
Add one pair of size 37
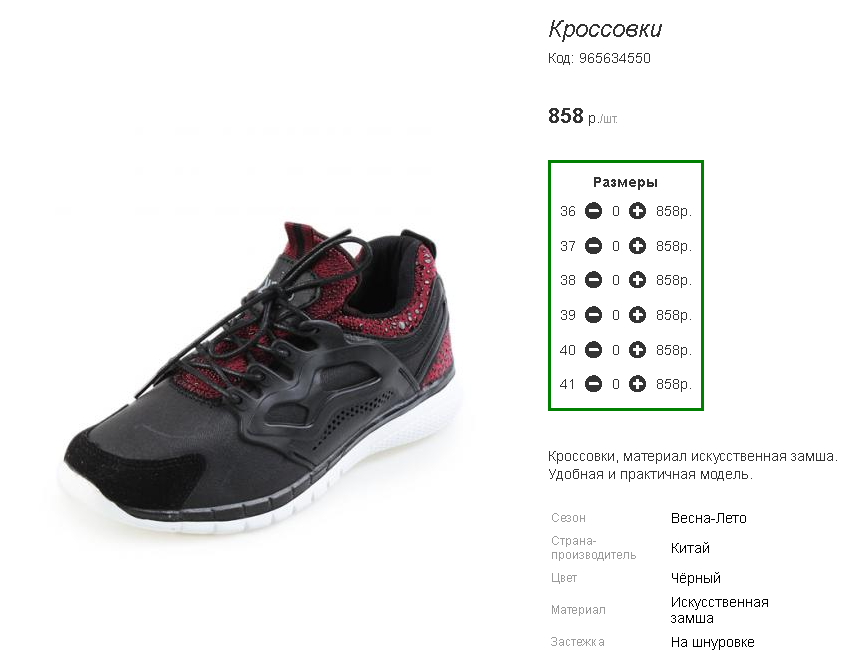click(637, 246)
